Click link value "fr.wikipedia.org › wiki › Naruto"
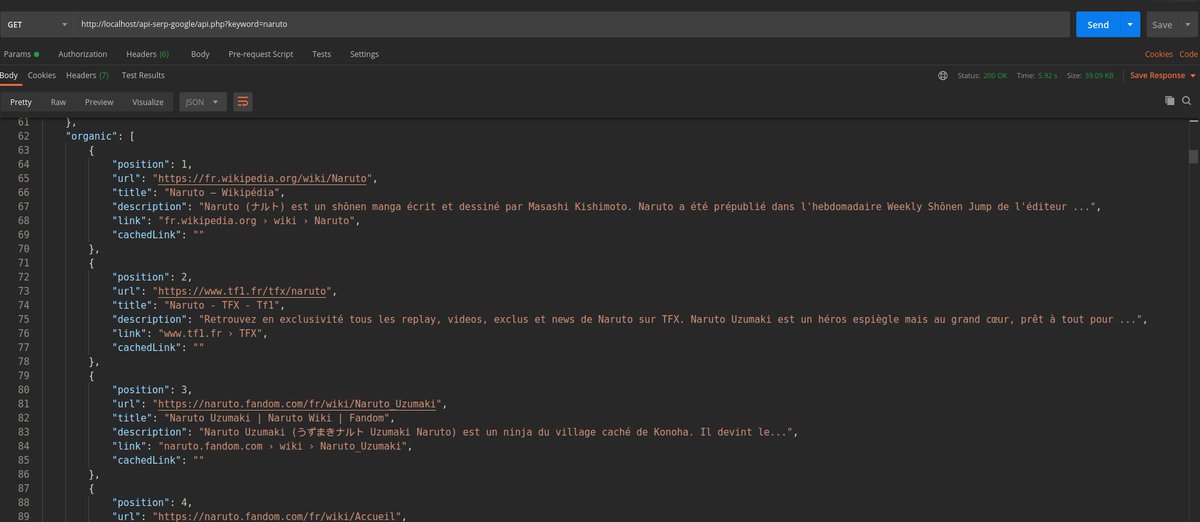The image size is (1200, 522). (255, 221)
